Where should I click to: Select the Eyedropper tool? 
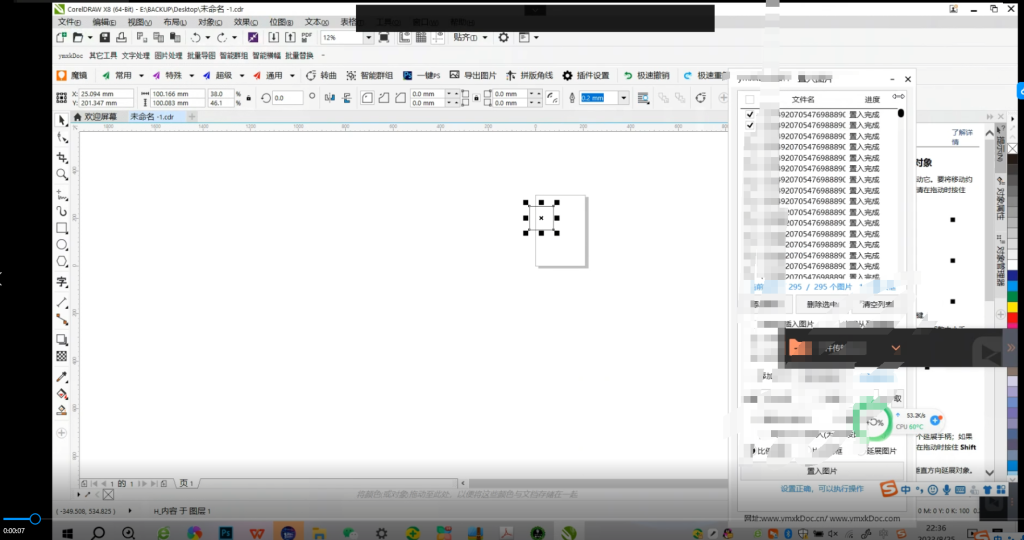[x=62, y=377]
